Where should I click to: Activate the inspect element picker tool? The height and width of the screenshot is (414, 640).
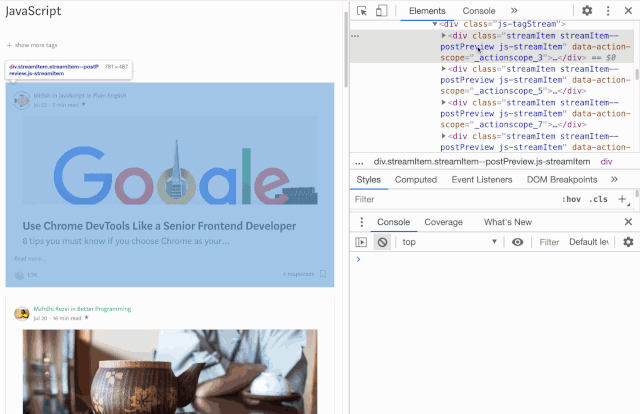tap(362, 11)
